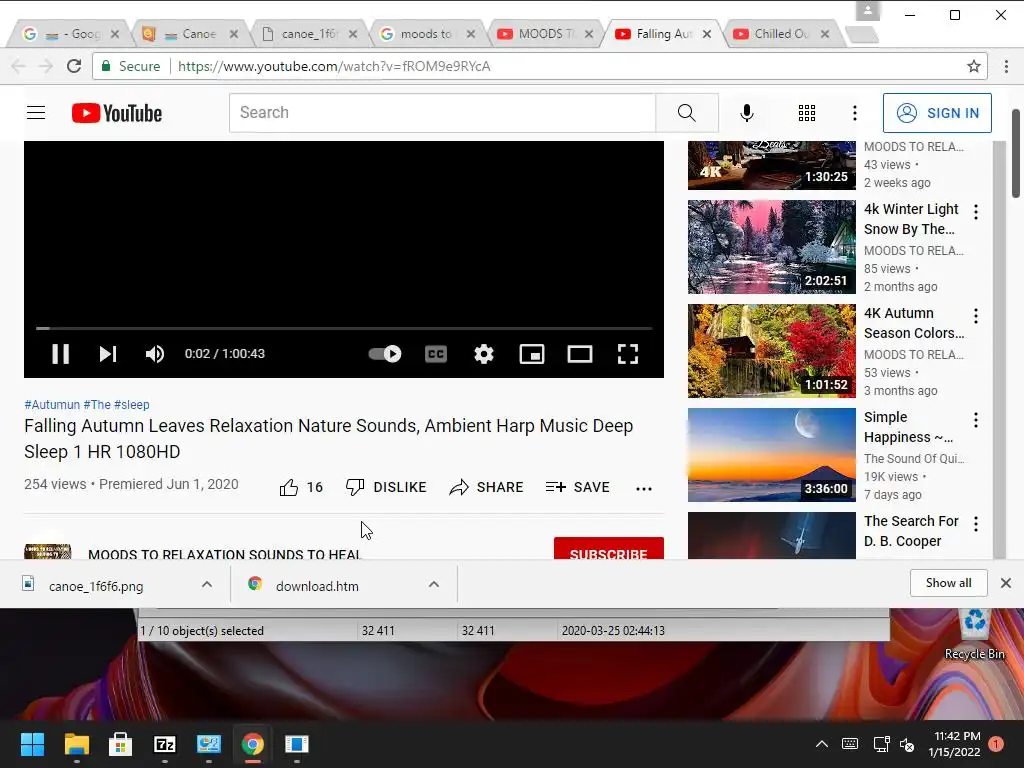The image size is (1024, 768).
Task: Mute the video volume
Action: (x=155, y=354)
